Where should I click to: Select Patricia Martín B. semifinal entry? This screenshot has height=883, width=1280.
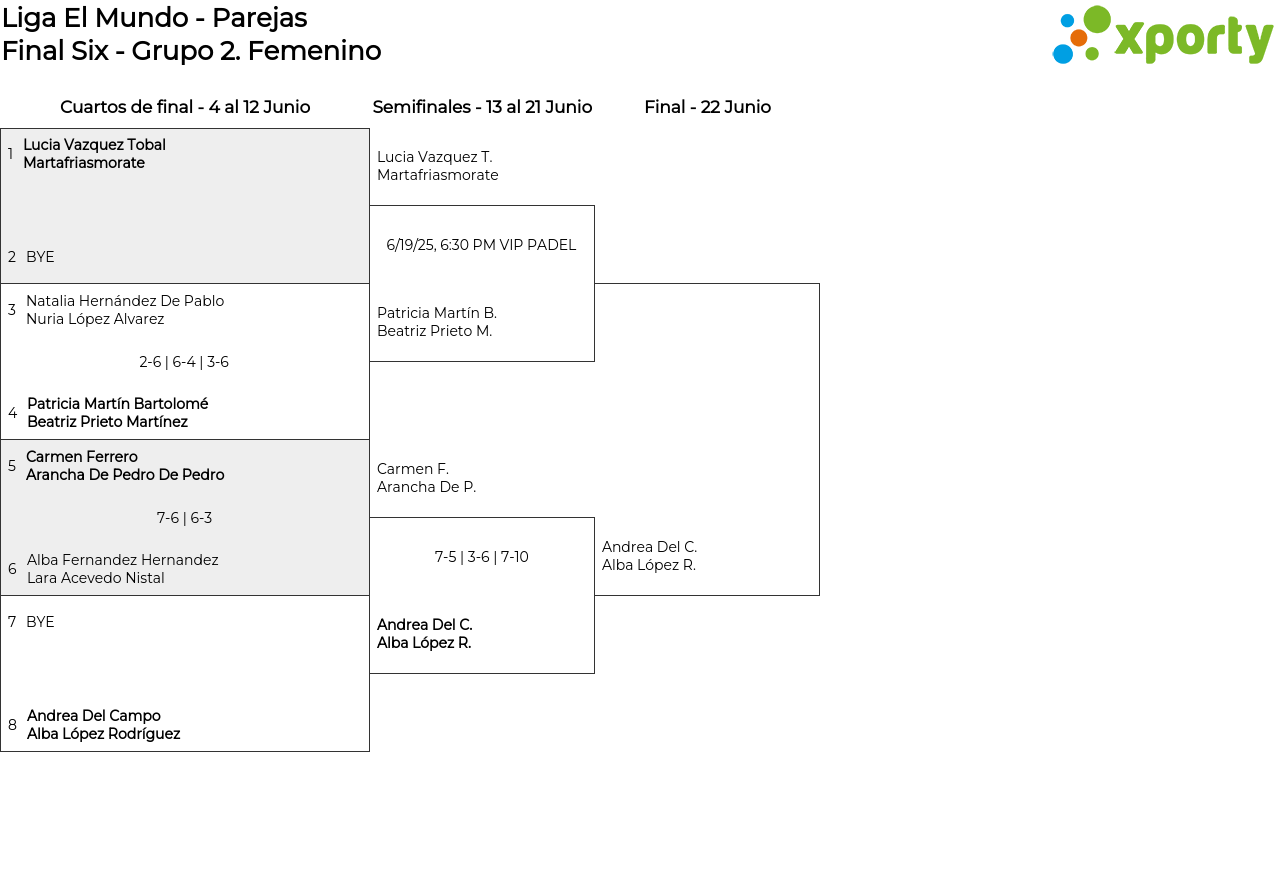436,322
